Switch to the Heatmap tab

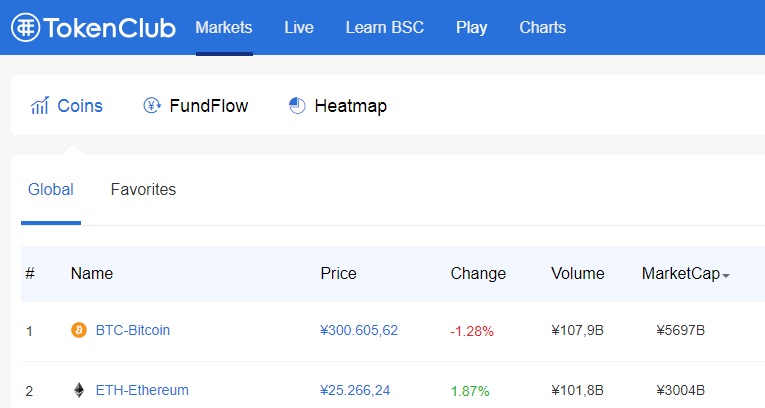[x=338, y=105]
